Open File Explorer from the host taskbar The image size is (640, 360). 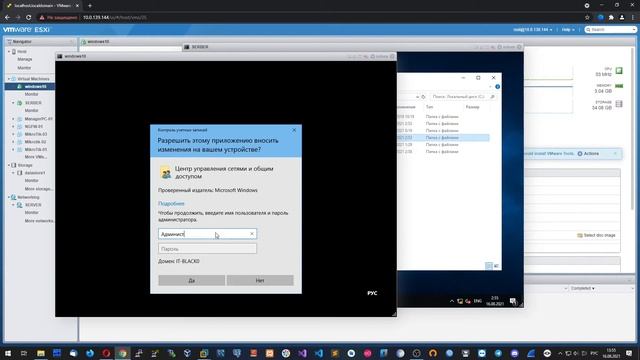point(41,353)
